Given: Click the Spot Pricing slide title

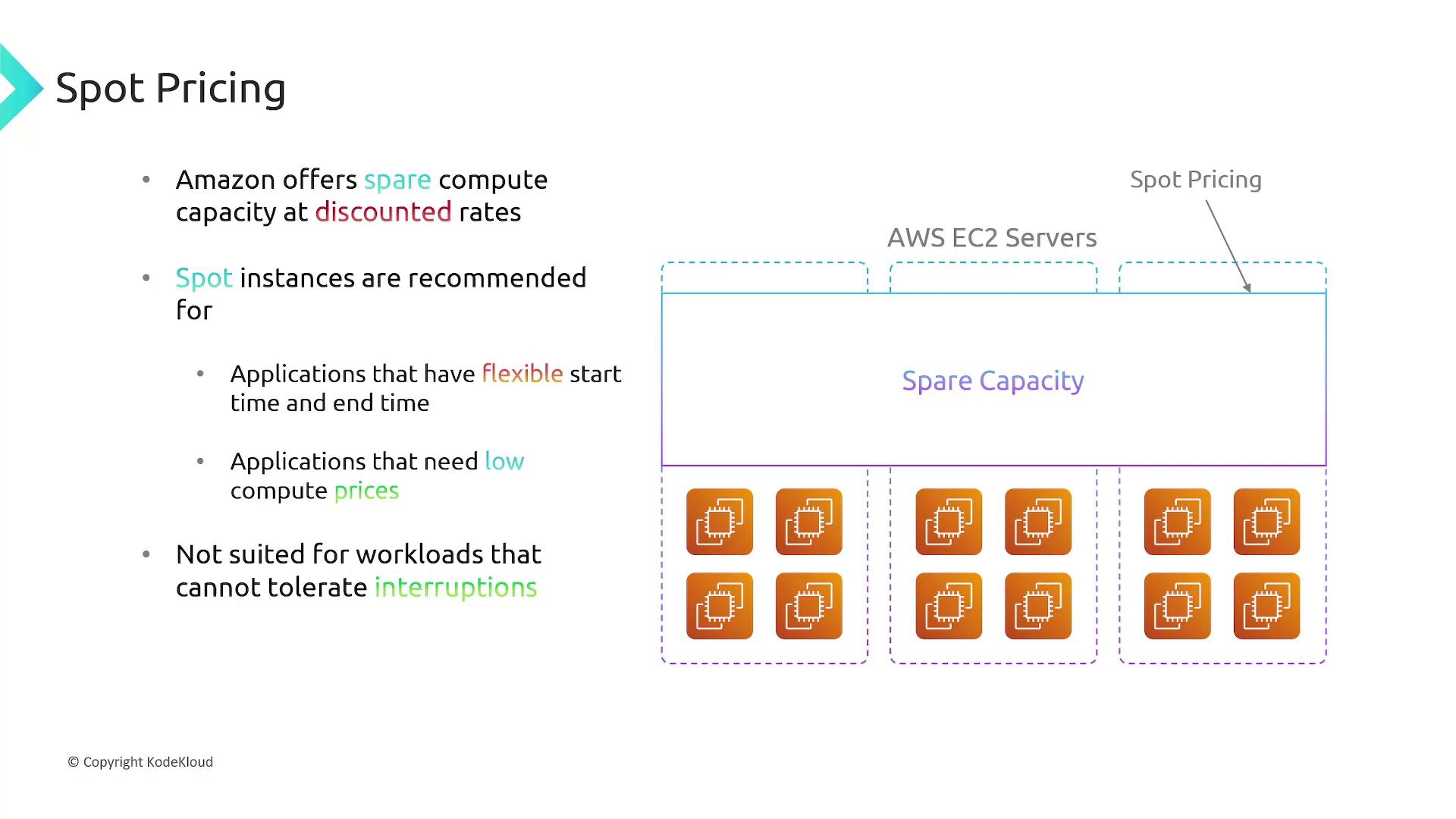Looking at the screenshot, I should click(x=171, y=87).
